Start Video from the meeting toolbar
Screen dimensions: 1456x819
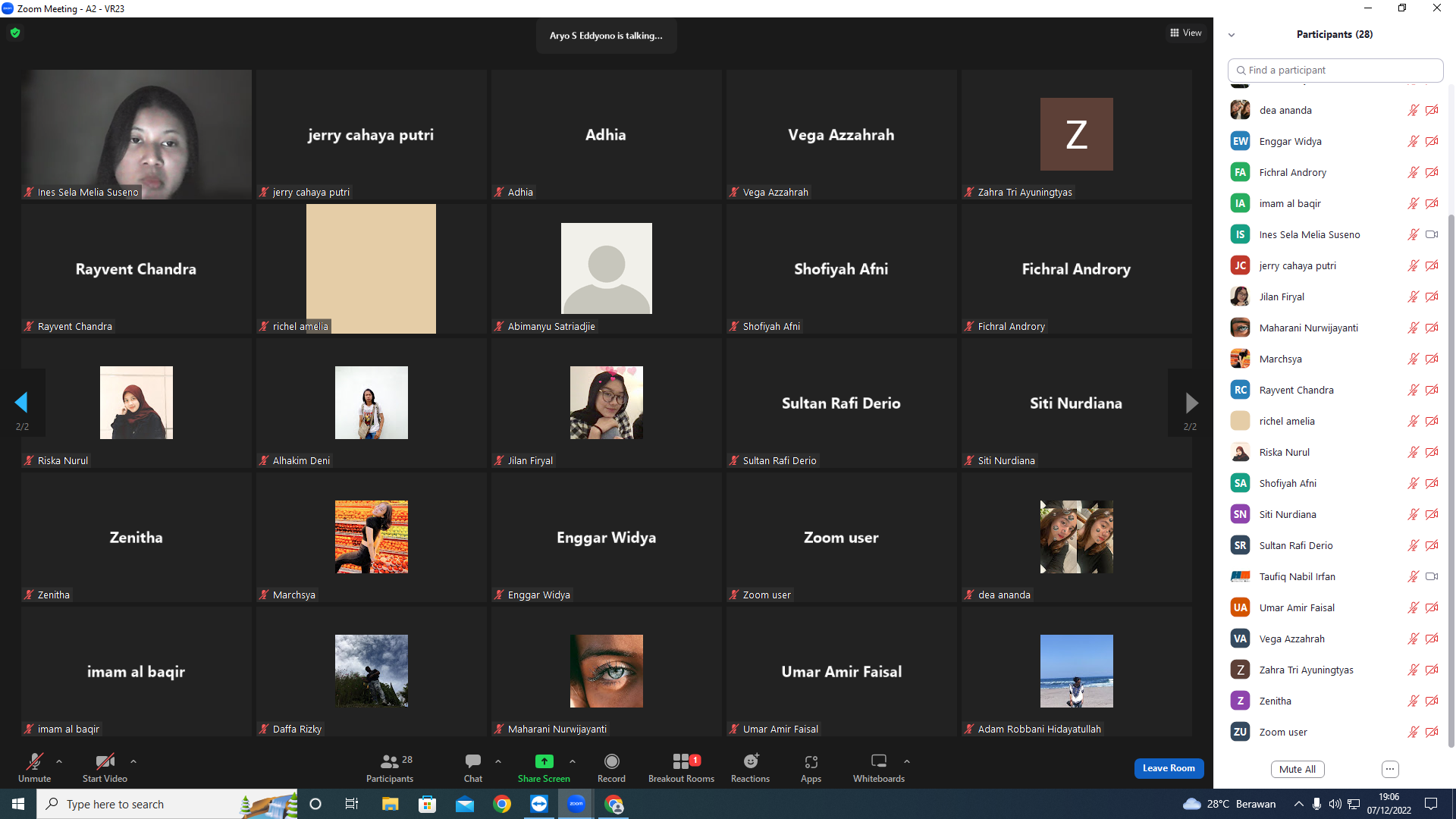[105, 767]
